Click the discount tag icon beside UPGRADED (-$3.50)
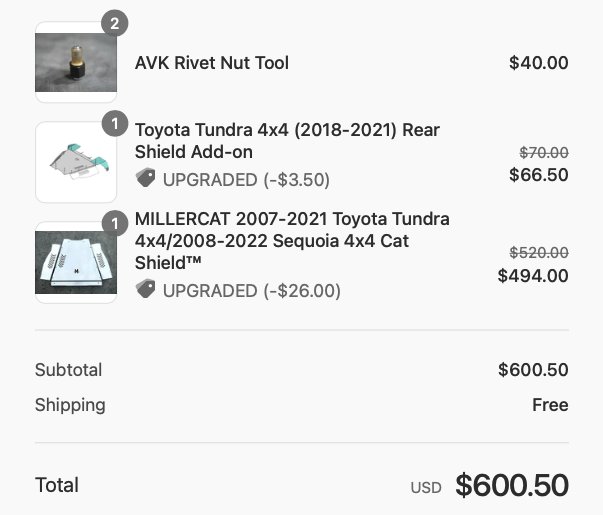Screen dimensions: 603x515 coord(145,178)
